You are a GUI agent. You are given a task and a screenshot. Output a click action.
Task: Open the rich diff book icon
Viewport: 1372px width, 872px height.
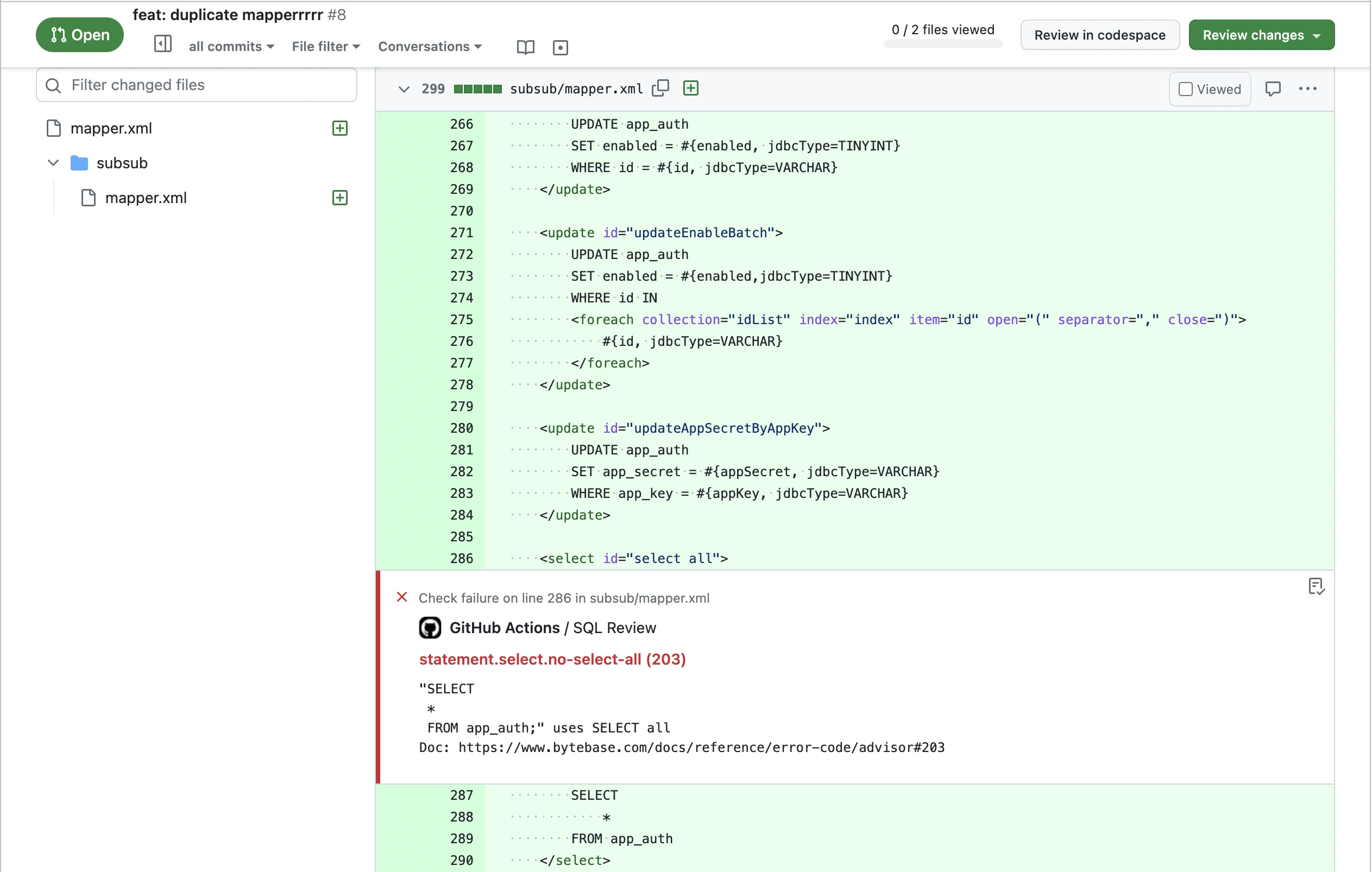click(525, 47)
